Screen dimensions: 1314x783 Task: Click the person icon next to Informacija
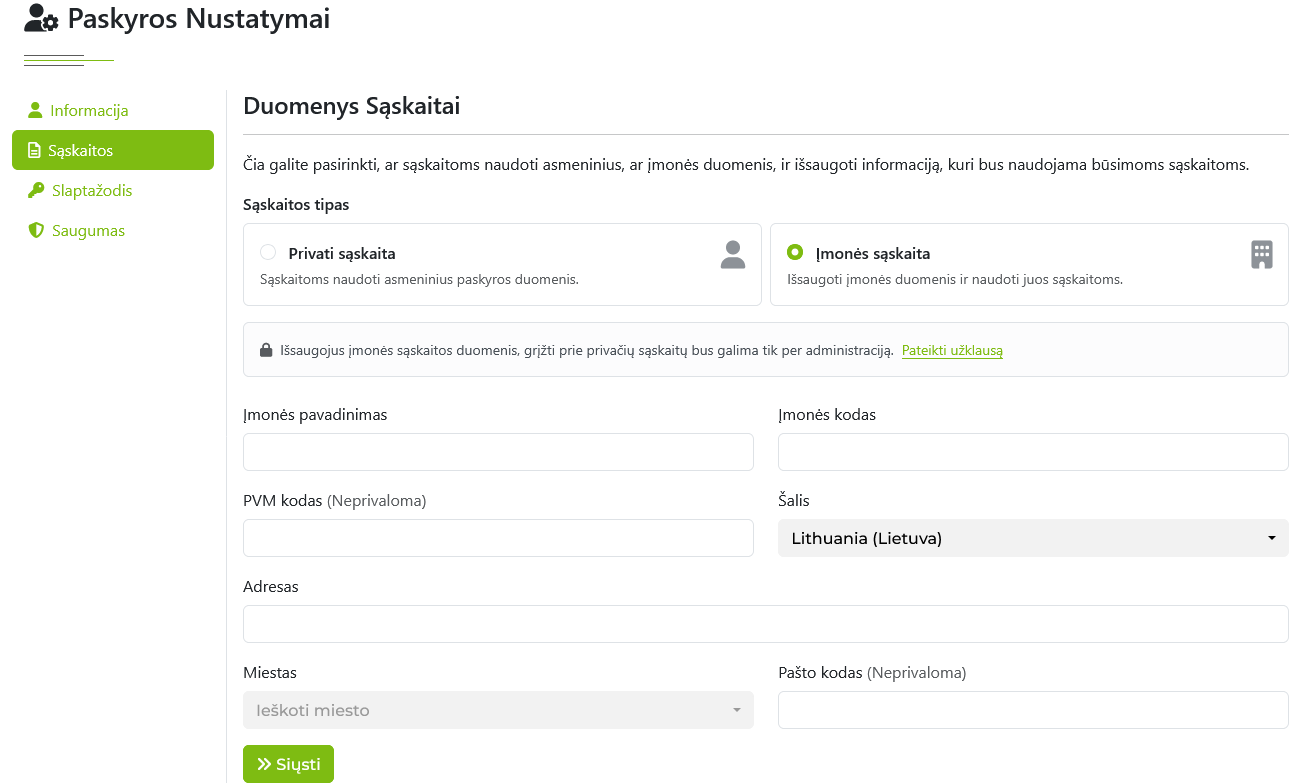coord(36,110)
